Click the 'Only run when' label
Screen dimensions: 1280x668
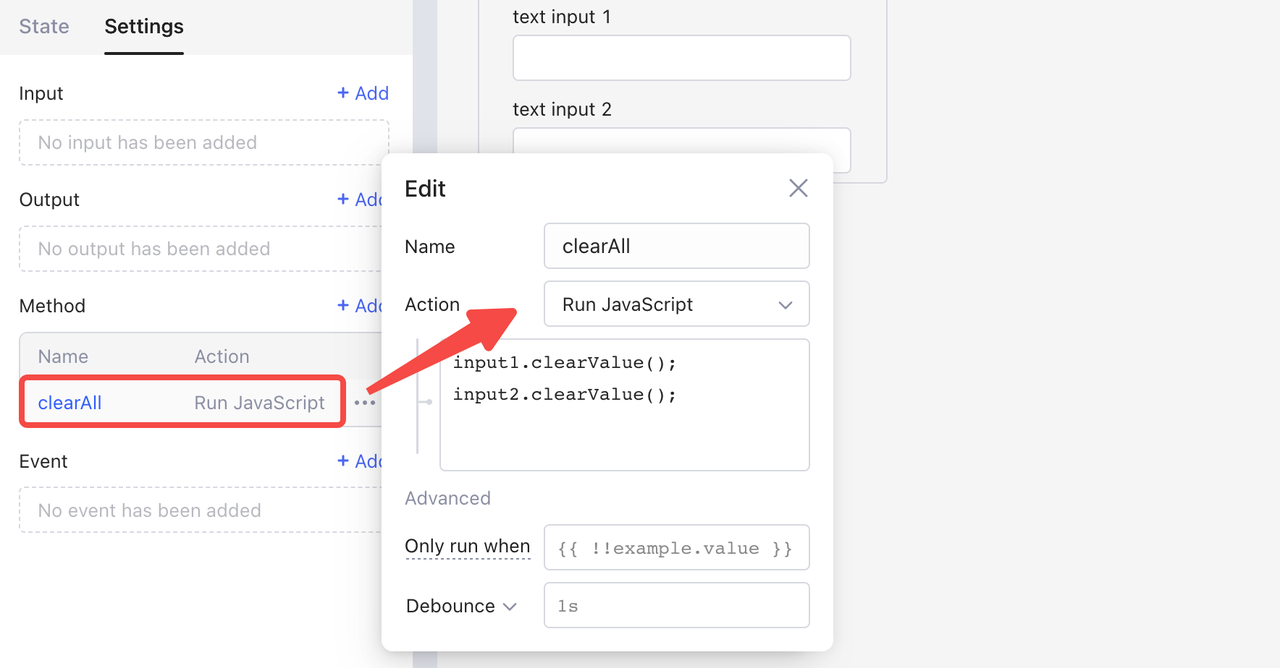point(467,546)
